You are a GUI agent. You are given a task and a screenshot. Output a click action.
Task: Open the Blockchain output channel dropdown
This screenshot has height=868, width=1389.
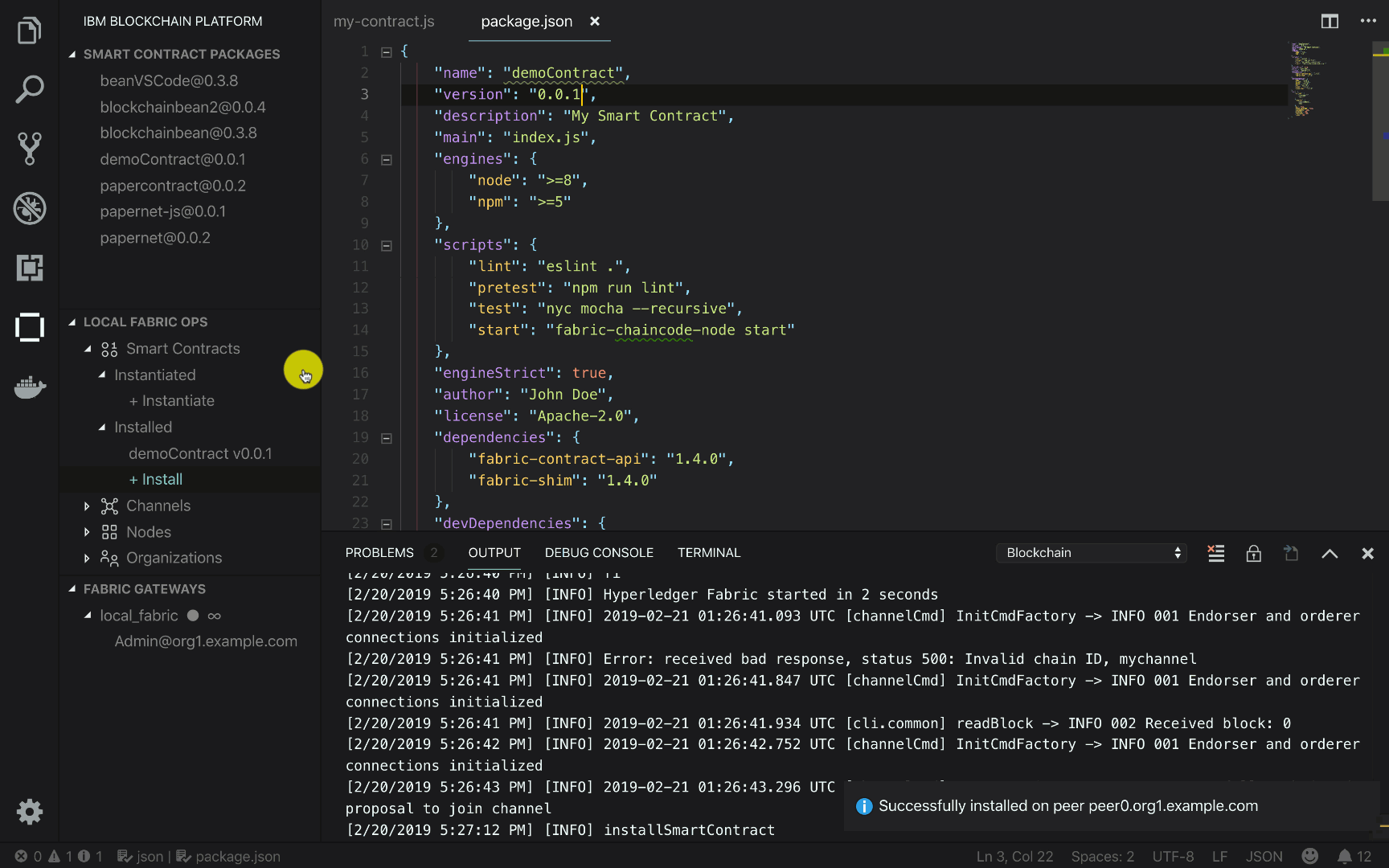click(x=1091, y=553)
